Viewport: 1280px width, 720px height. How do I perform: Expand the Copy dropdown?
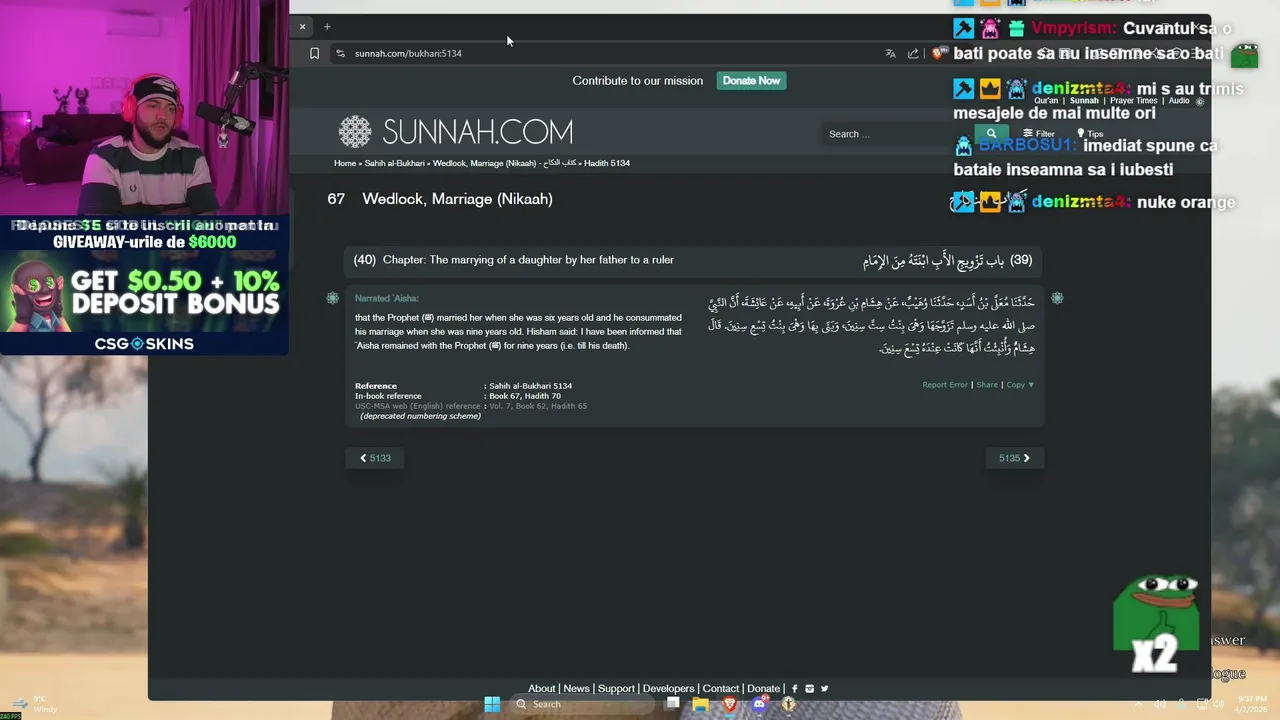point(1020,385)
